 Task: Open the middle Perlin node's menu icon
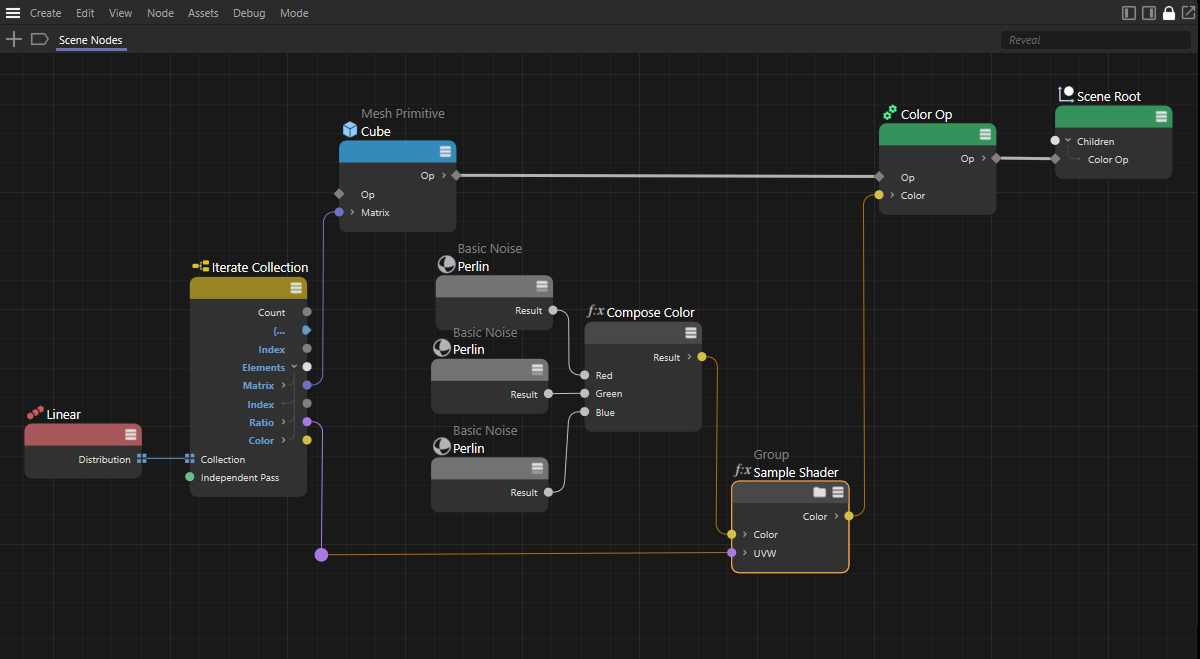click(x=537, y=370)
